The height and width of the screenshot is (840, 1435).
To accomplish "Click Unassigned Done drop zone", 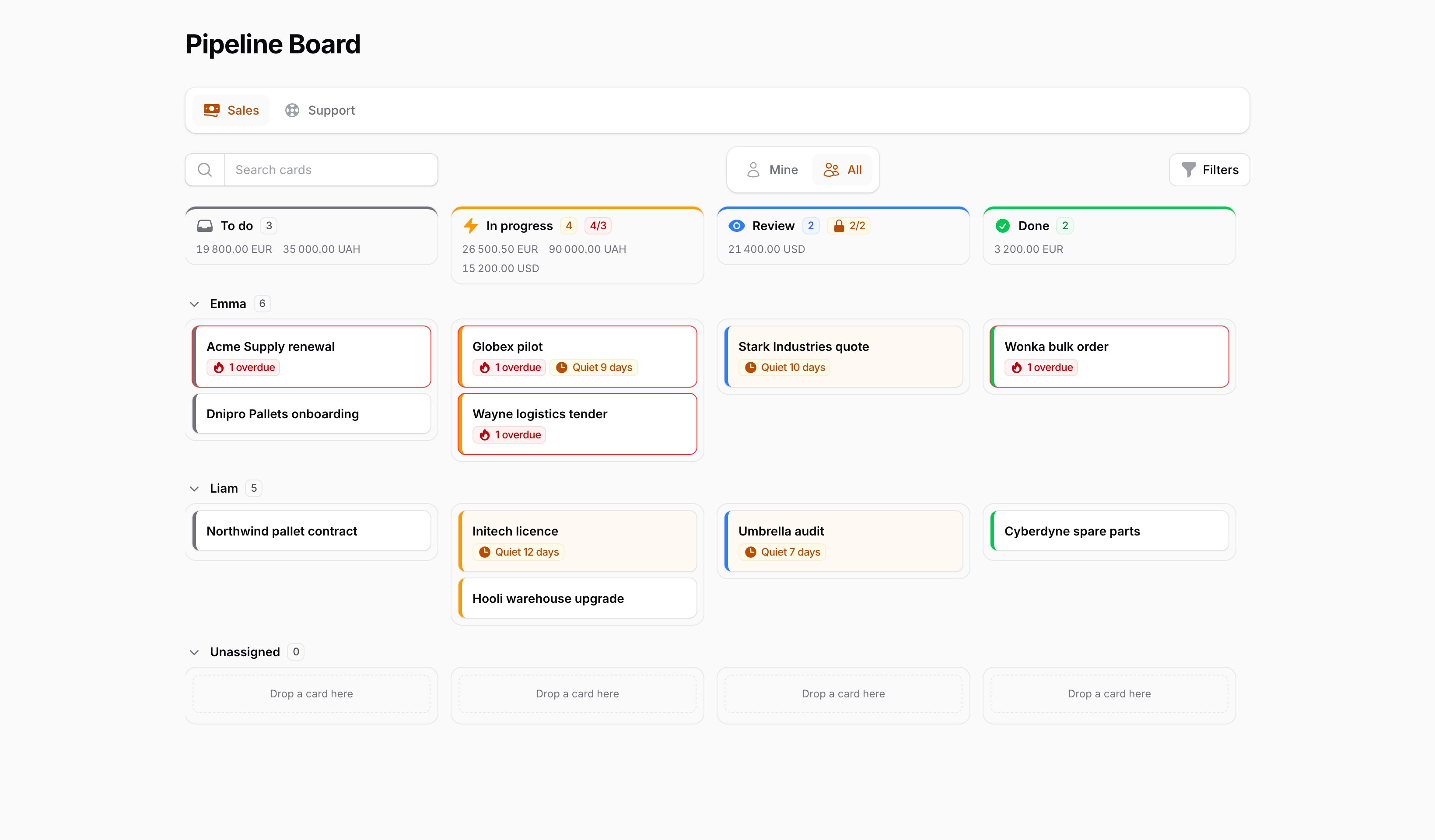I will pos(1109,693).
